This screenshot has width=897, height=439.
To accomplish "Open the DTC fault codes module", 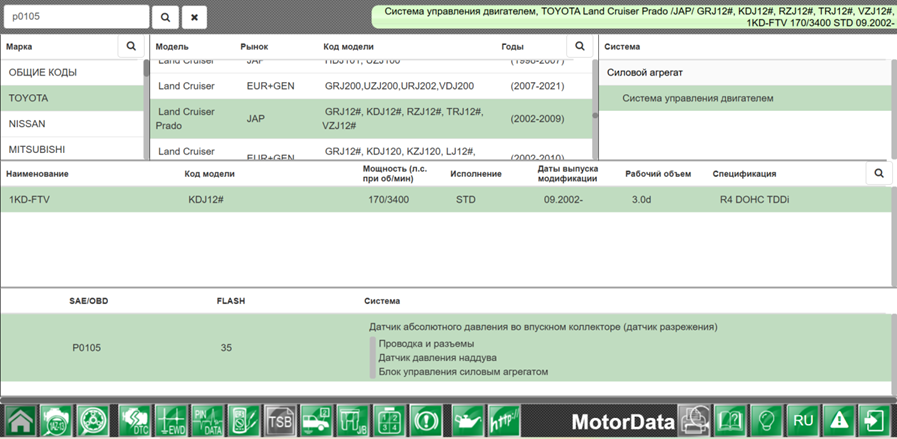I will [x=134, y=421].
